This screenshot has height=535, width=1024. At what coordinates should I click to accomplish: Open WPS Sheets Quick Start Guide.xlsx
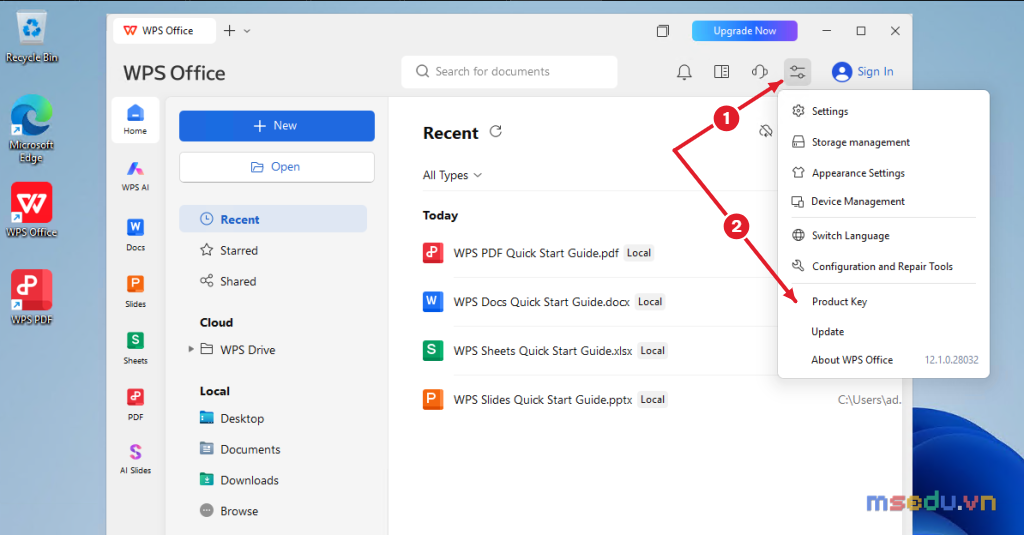543,351
